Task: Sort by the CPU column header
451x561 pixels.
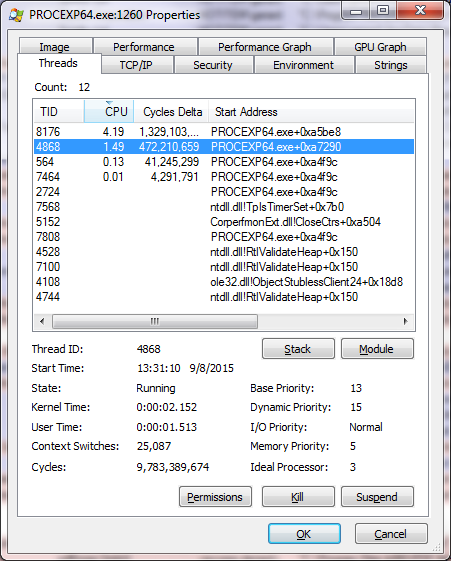Action: (109, 112)
